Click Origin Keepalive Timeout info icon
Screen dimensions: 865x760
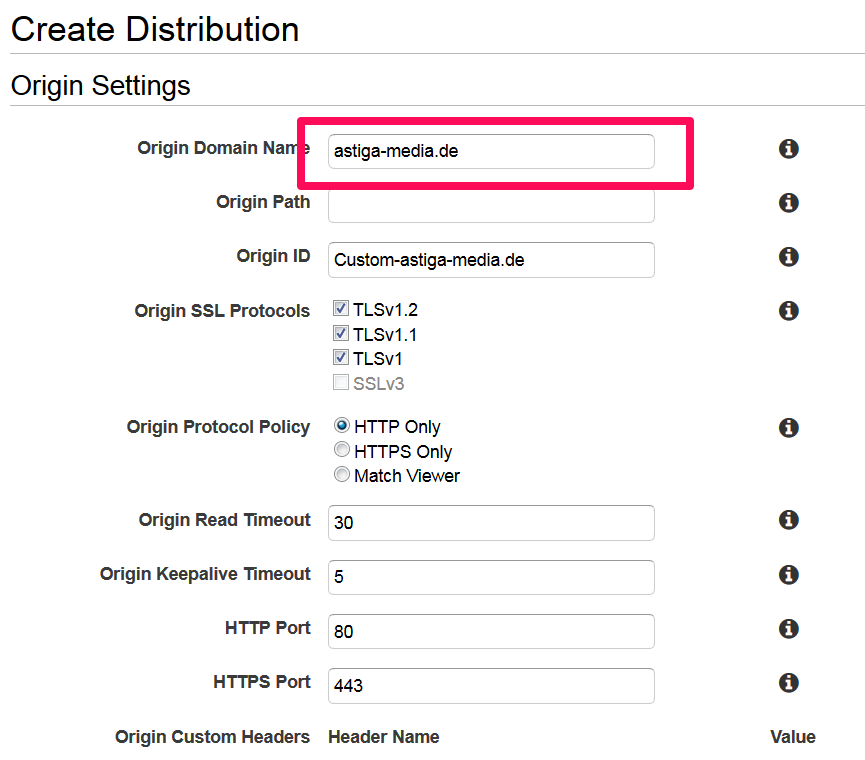(x=788, y=575)
